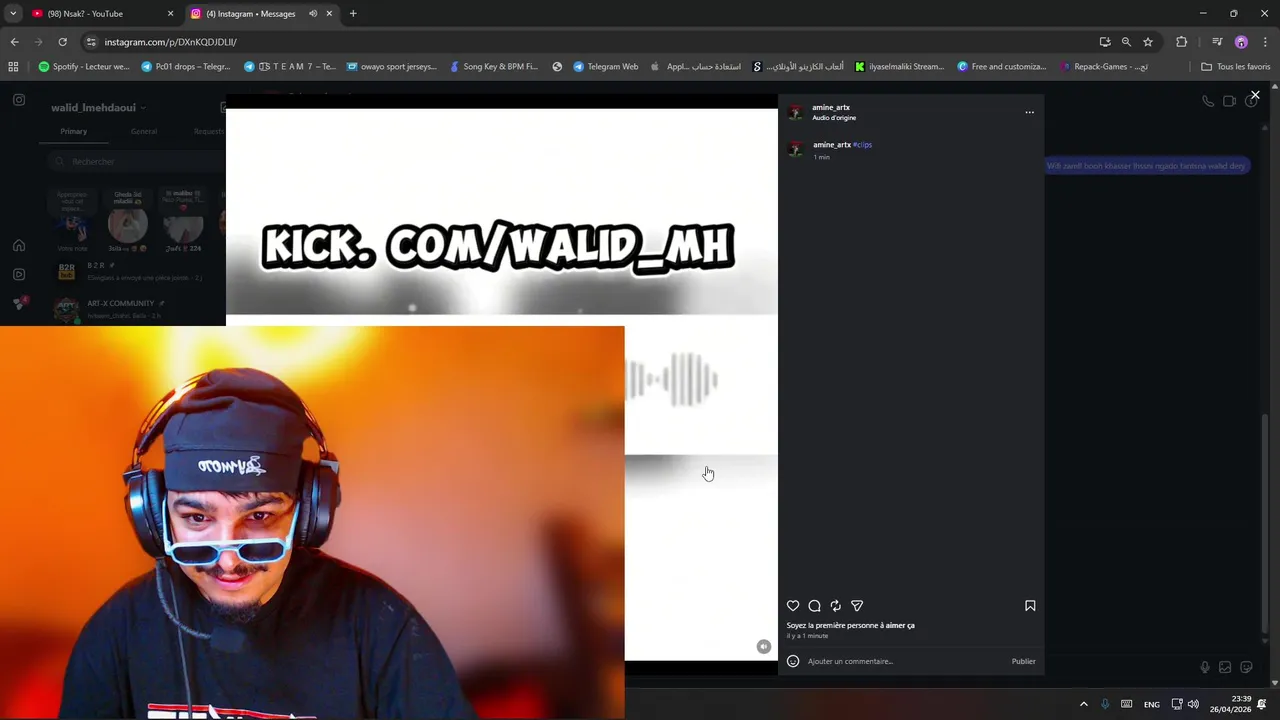This screenshot has height=720, width=1280.
Task: Start a voice call in chat header
Action: pos(1208,101)
